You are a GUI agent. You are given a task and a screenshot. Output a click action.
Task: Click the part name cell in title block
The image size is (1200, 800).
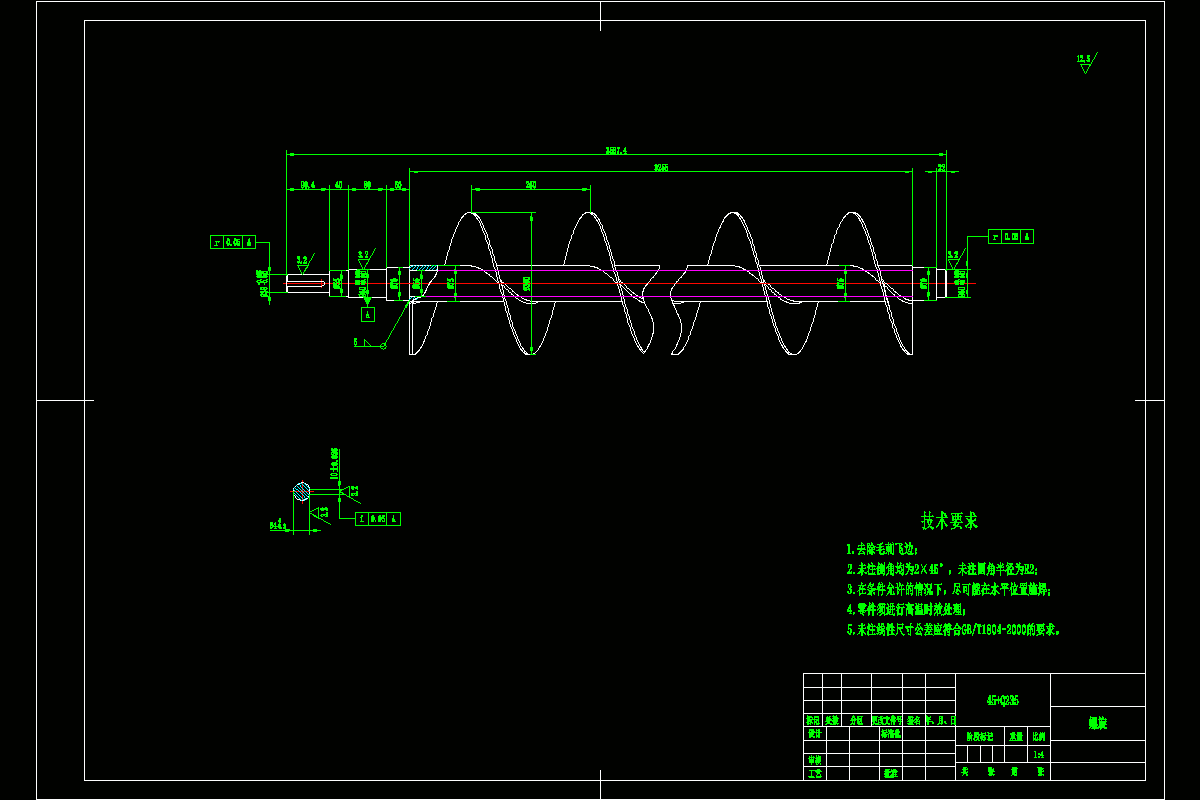pyautogui.click(x=1097, y=723)
